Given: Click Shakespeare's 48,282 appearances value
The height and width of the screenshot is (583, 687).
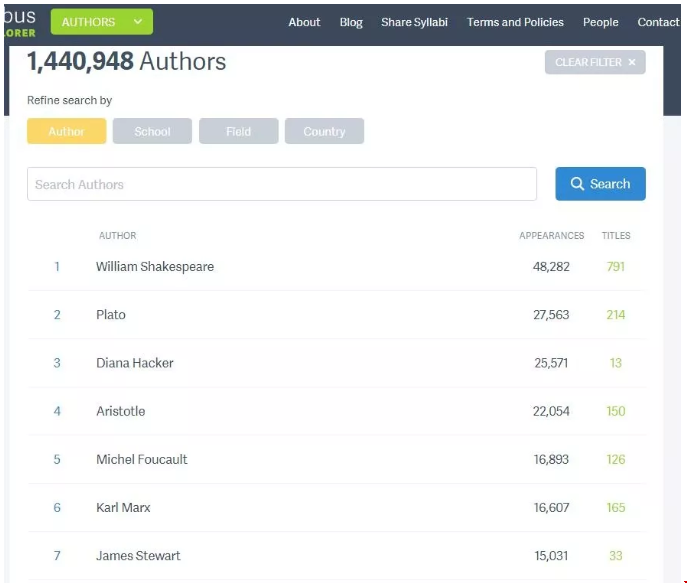Looking at the screenshot, I should tap(551, 267).
